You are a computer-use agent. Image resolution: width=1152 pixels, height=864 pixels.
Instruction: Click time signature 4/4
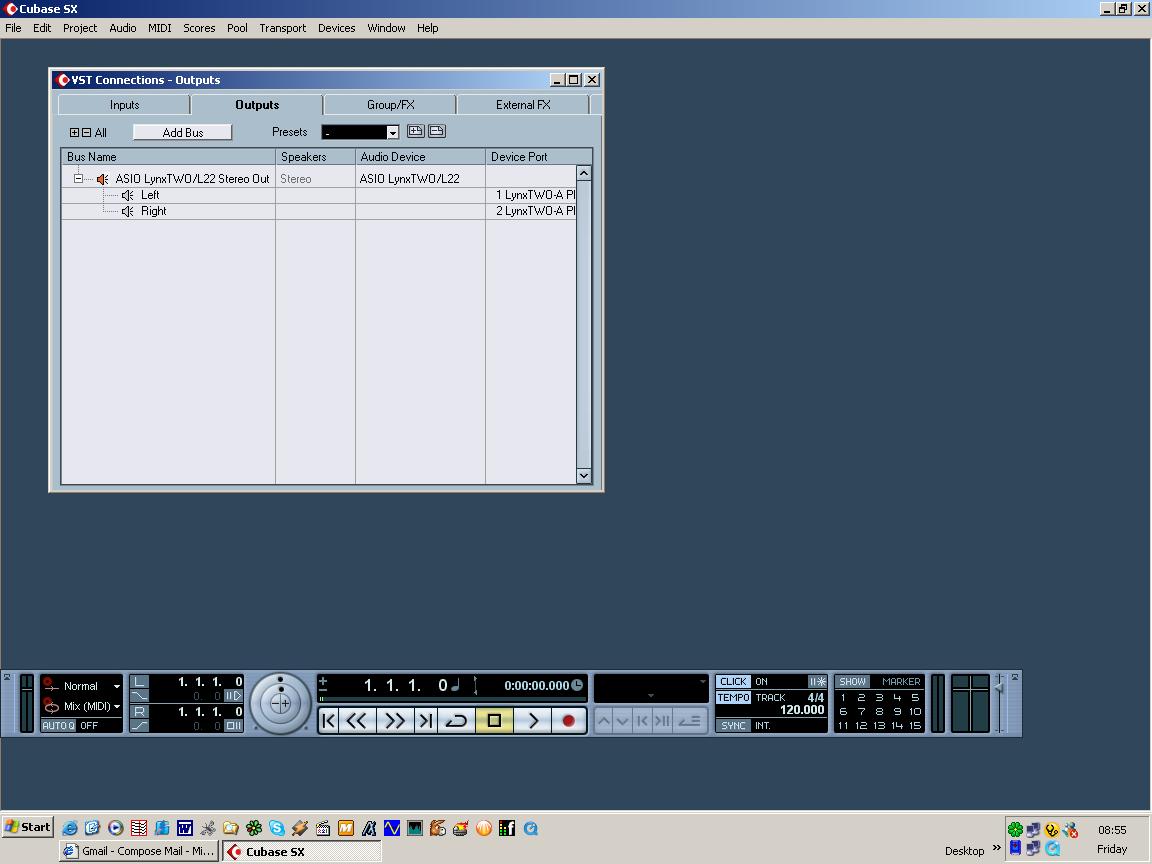coord(816,697)
